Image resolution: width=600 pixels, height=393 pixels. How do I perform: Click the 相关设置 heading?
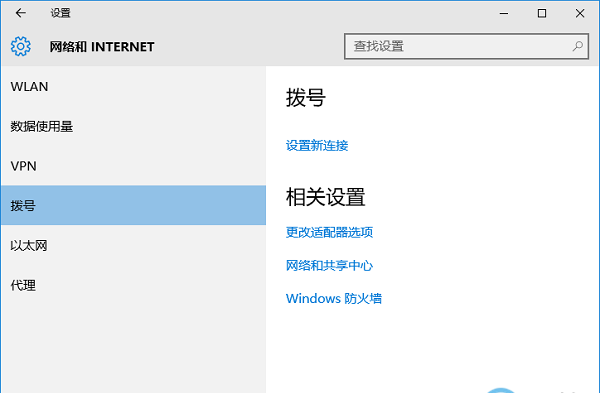tap(326, 197)
